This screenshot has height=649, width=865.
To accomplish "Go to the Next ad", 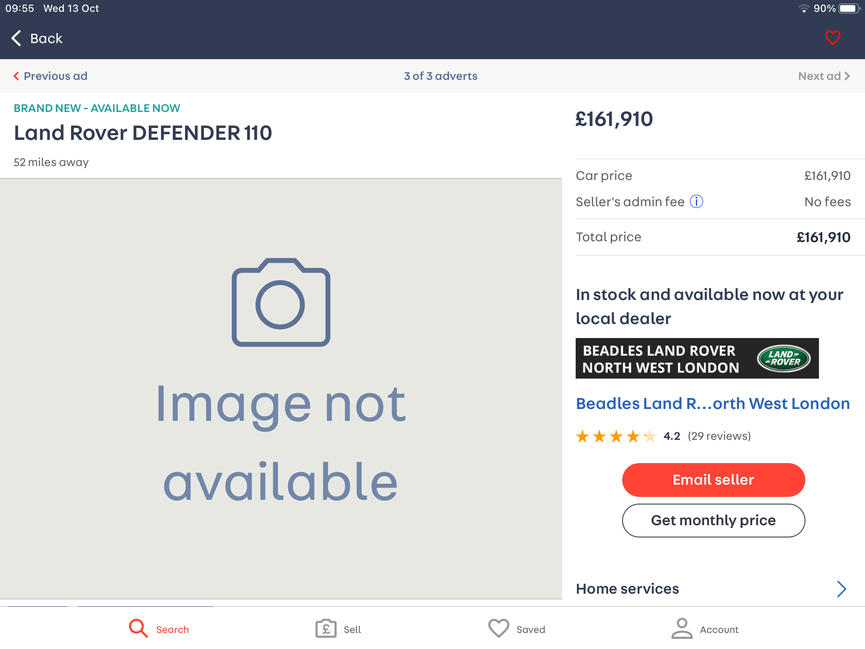I will click(x=824, y=76).
